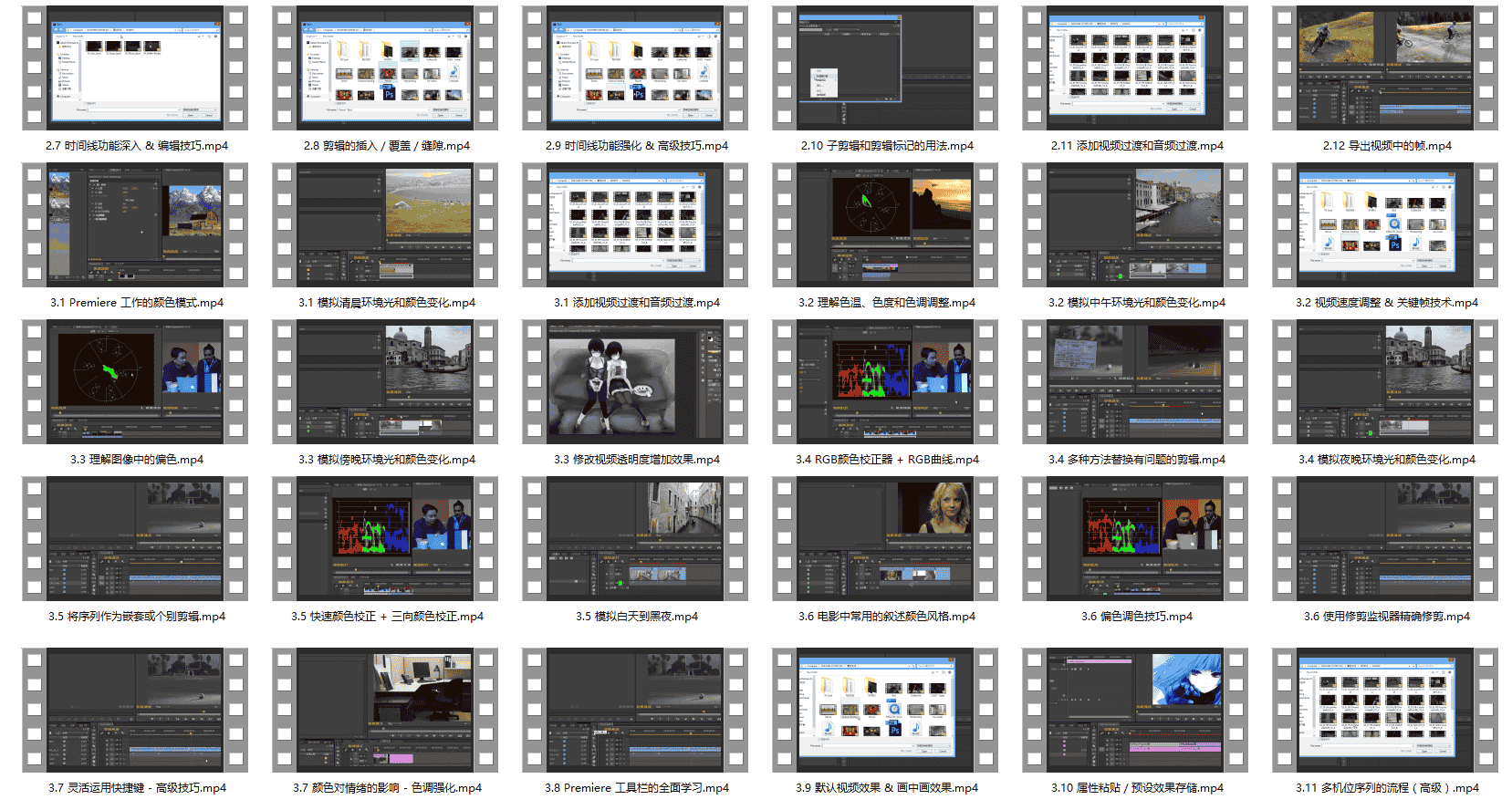Screen dimensions: 1512x810
Task: Select the 3.4 模拟夜晚环境光 thumbnail
Action: pyautogui.click(x=1385, y=382)
